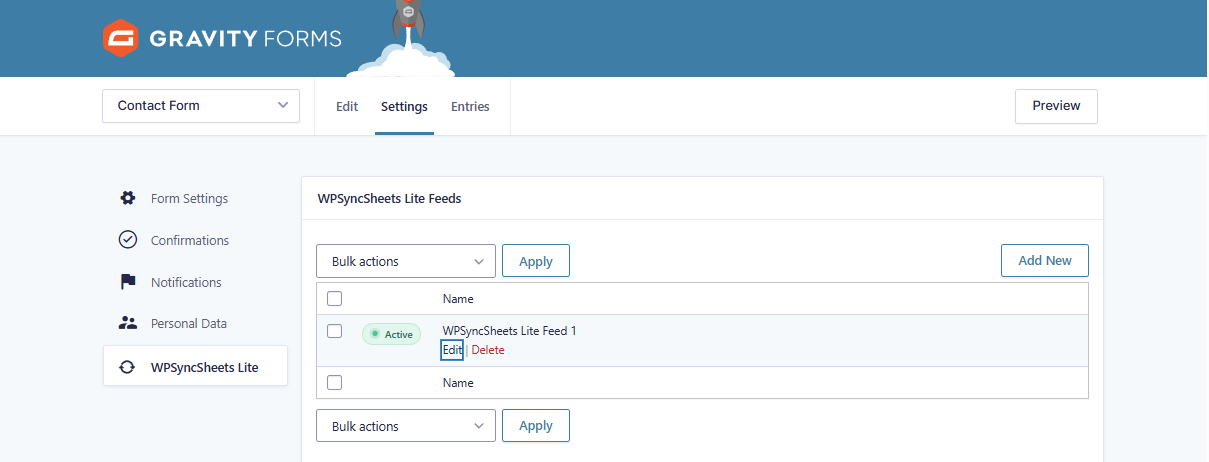
Task: Click the Personal Data people icon
Action: point(128,323)
